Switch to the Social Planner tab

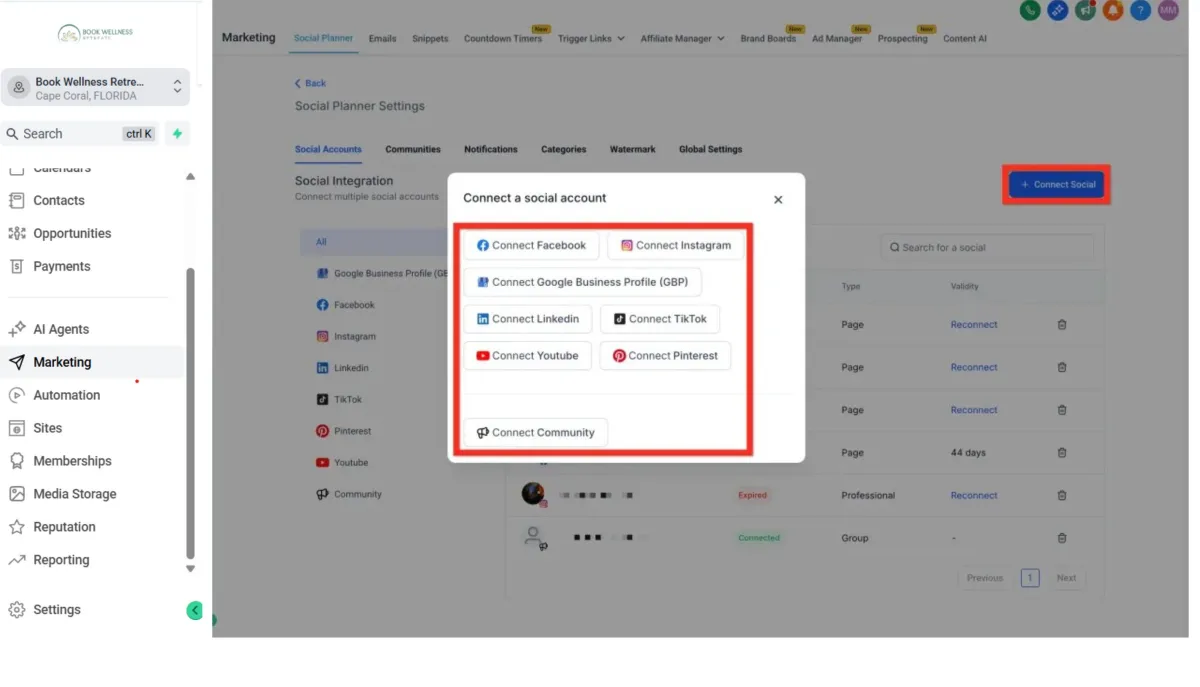click(323, 38)
